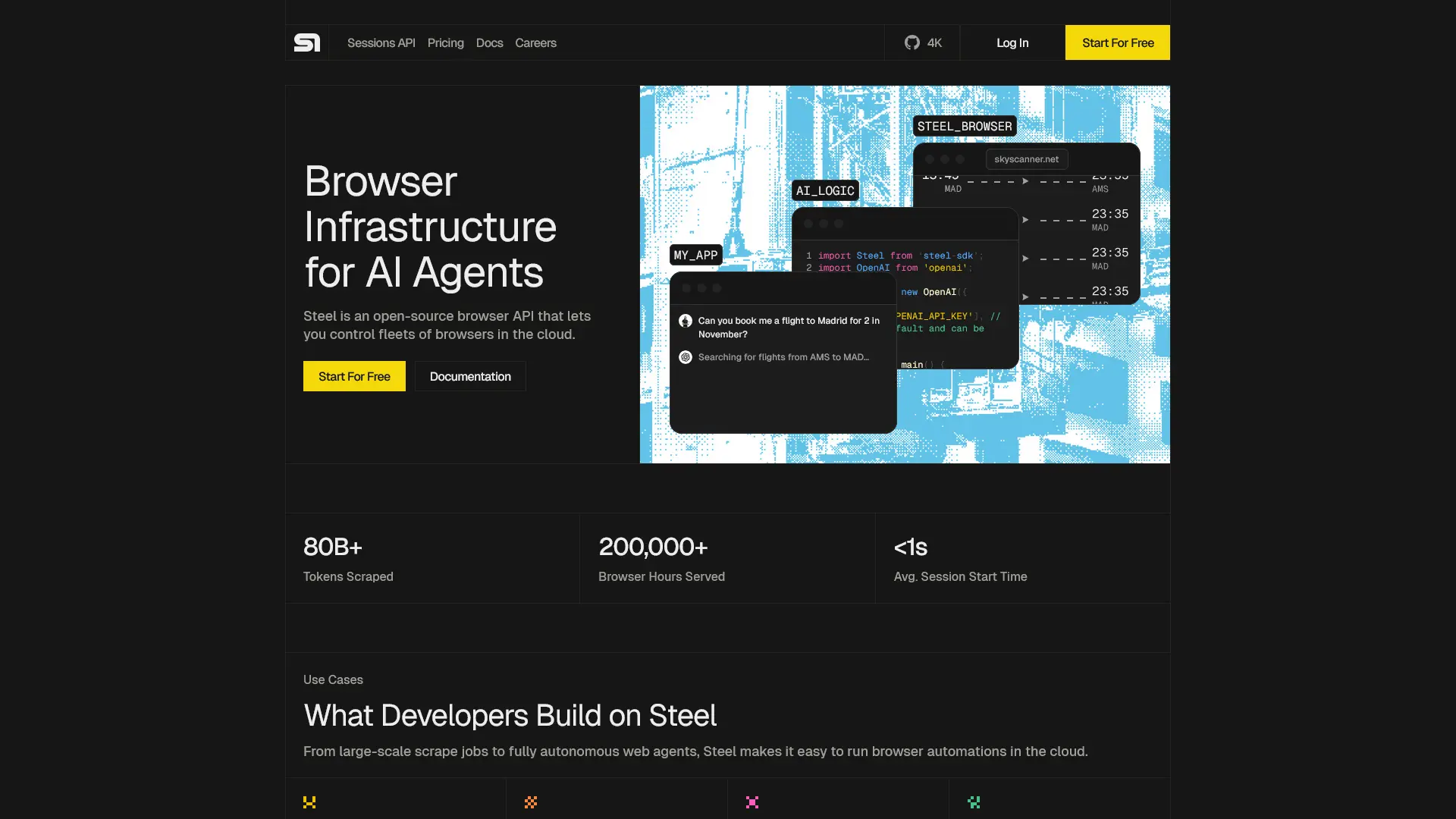Click the skyscanner.net address bar in the mockup

(1026, 159)
